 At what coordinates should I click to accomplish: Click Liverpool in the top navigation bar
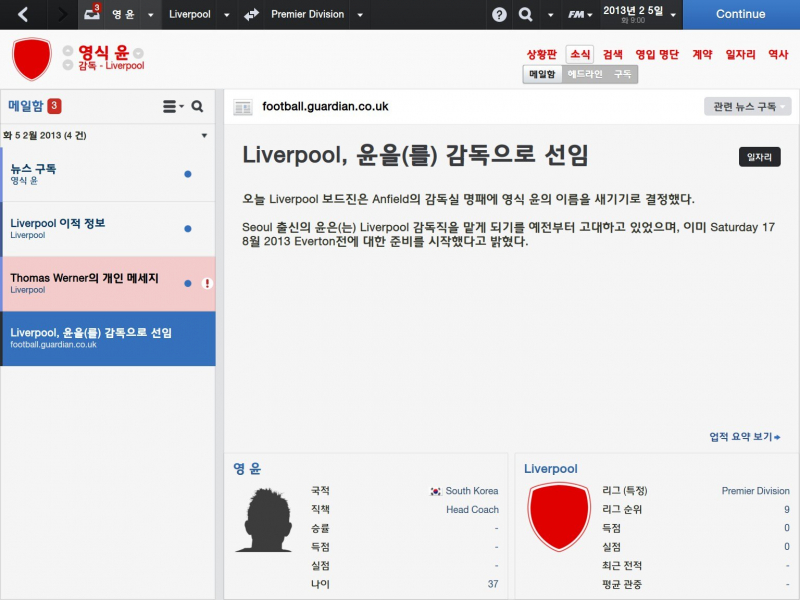click(190, 14)
